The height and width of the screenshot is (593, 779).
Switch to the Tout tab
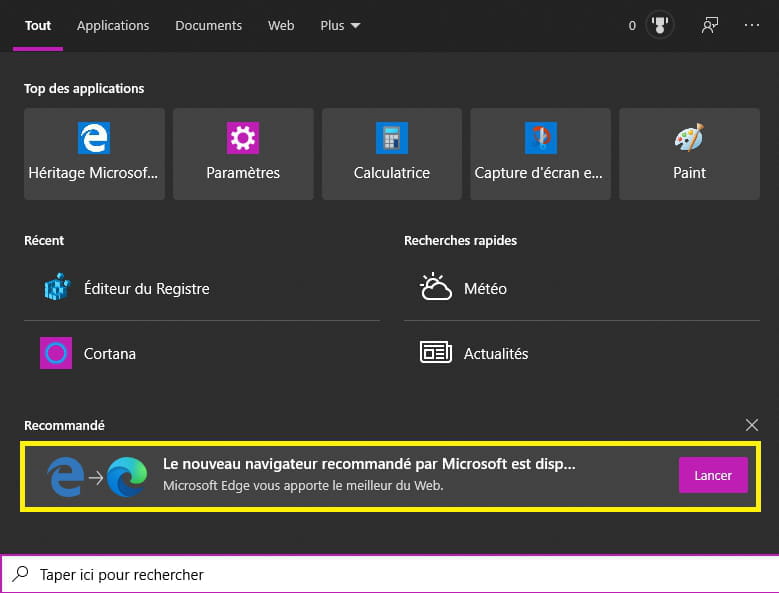tap(38, 25)
